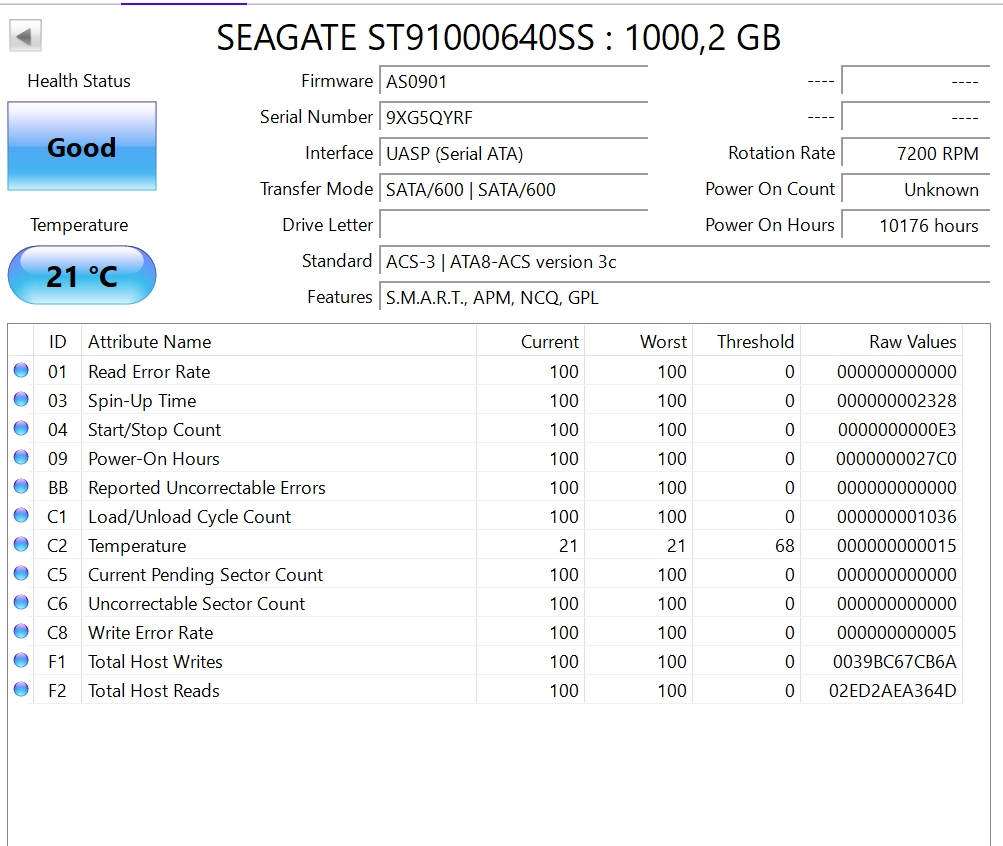Viewport: 1003px width, 846px height.
Task: Select the Total Host Reads attribute name
Action: tap(154, 691)
